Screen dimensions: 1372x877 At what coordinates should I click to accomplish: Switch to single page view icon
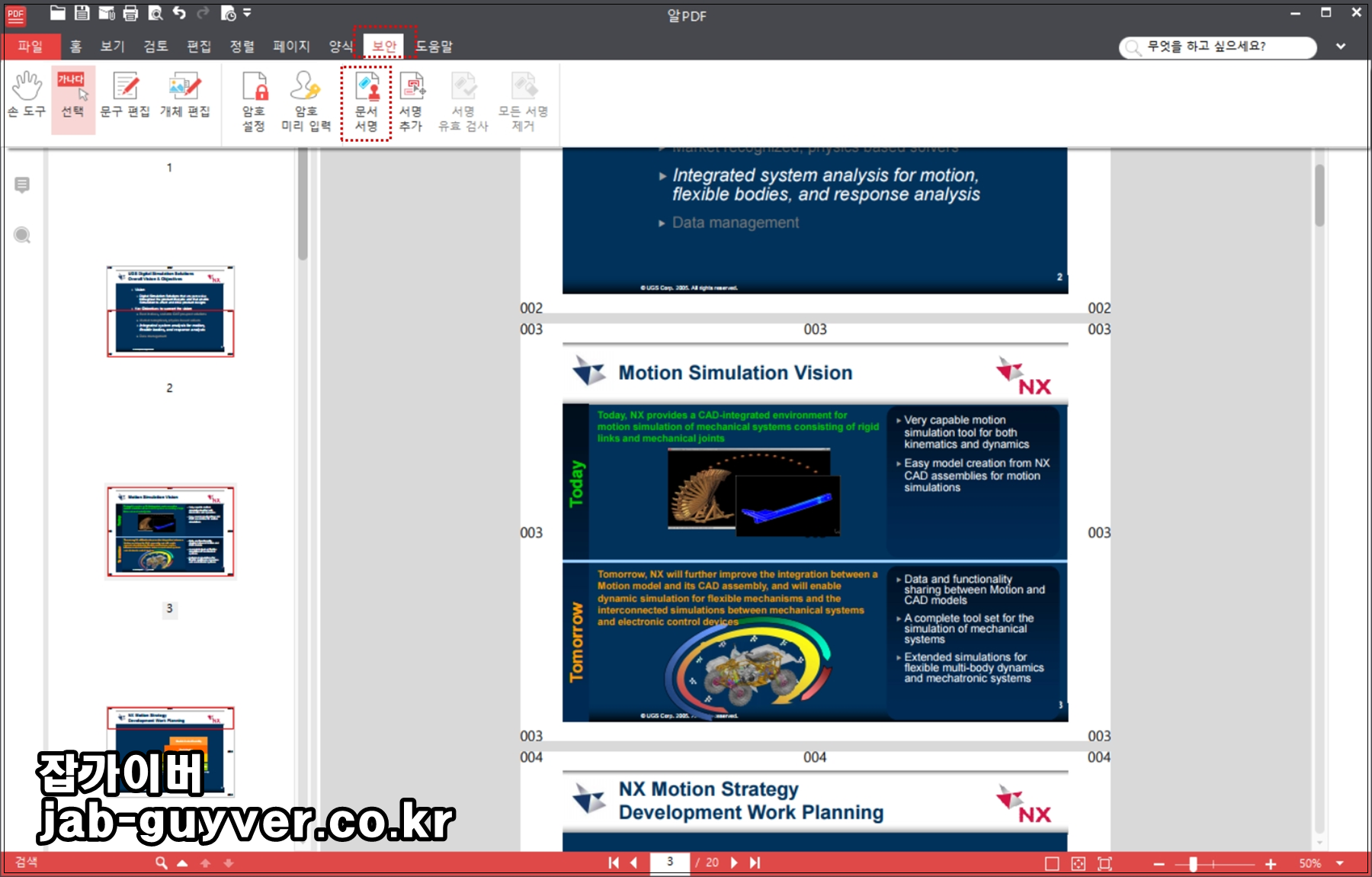1052,863
